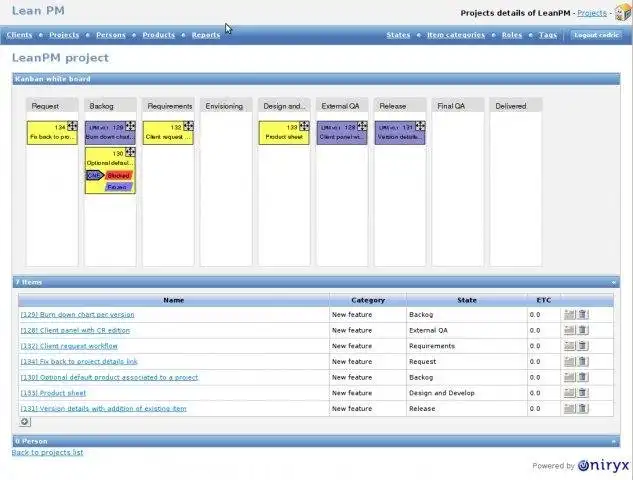Click the State table column header

point(467,300)
